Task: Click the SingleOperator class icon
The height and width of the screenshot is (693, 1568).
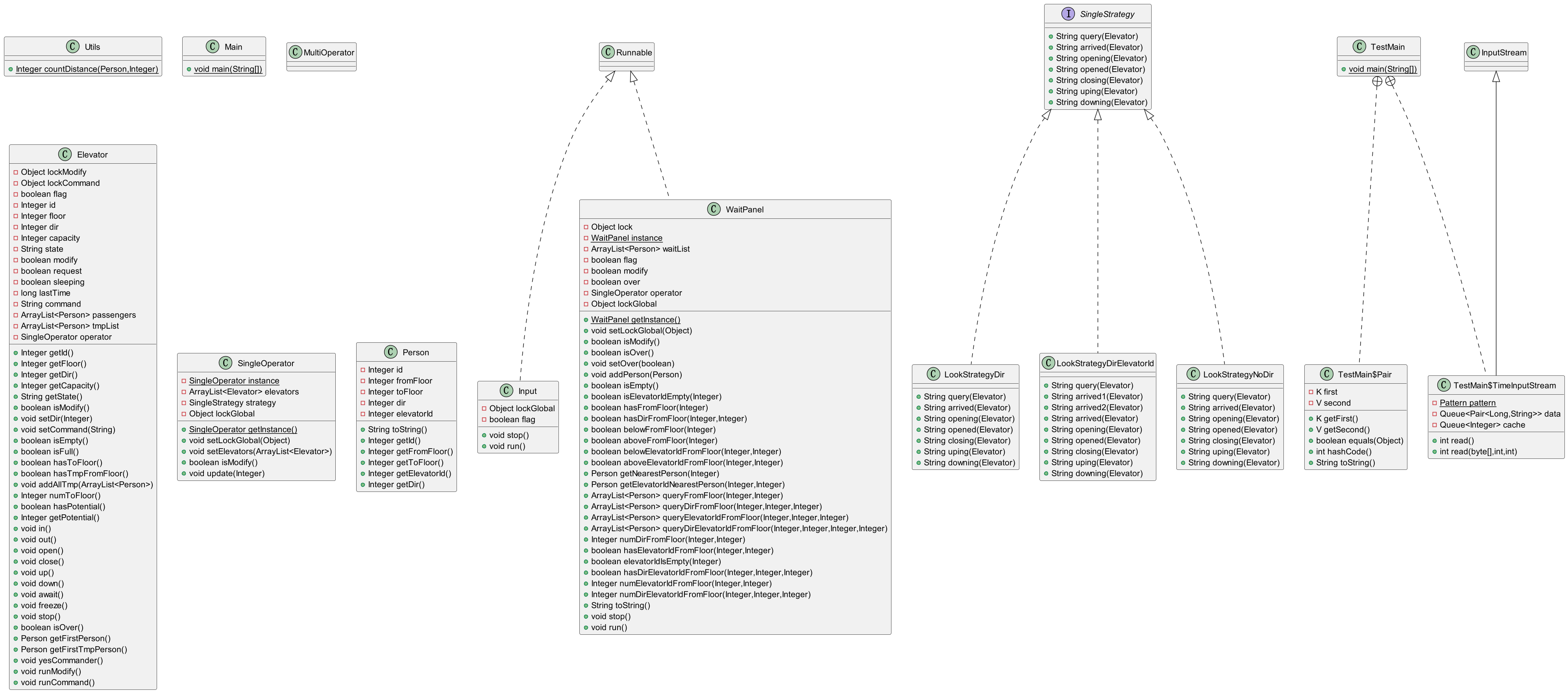Action: click(225, 363)
